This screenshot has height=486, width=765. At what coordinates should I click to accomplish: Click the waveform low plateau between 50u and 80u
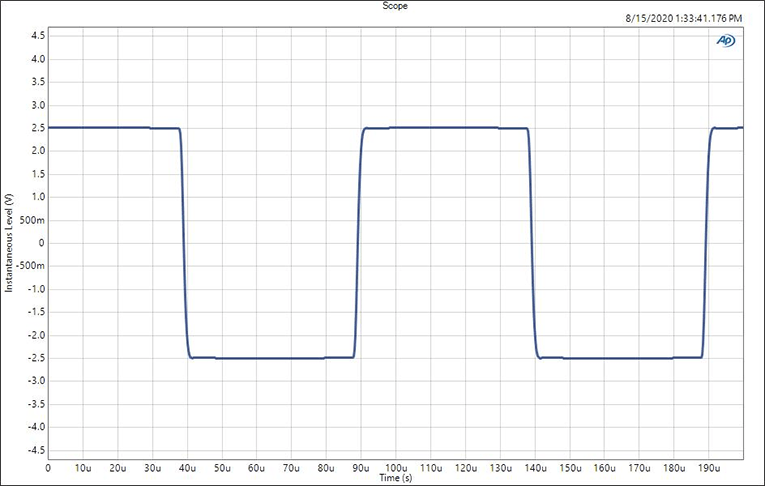(270, 358)
